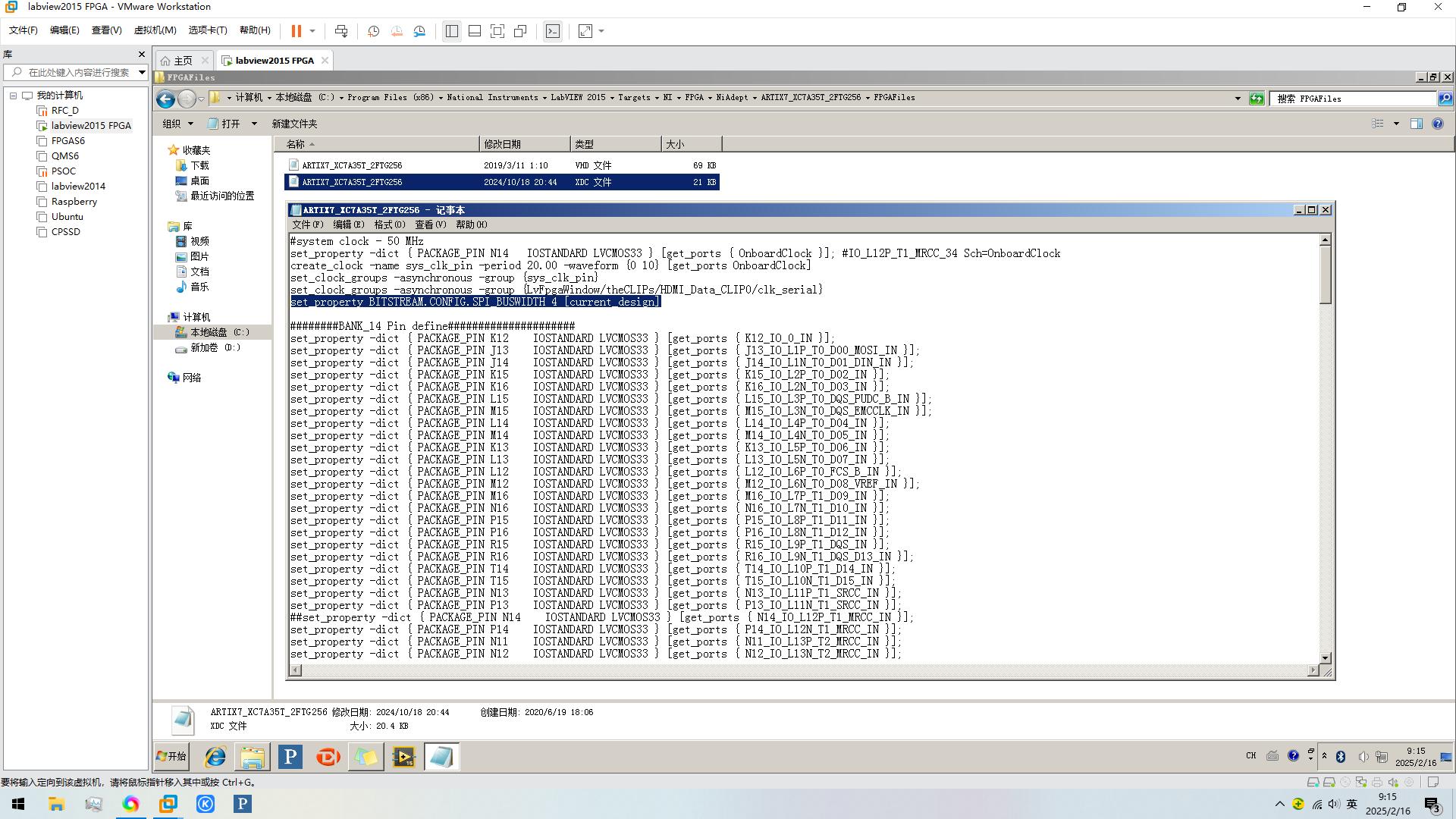The width and height of the screenshot is (1456, 819).
Task: Open the 帮助(H) VMware menu
Action: (x=255, y=30)
